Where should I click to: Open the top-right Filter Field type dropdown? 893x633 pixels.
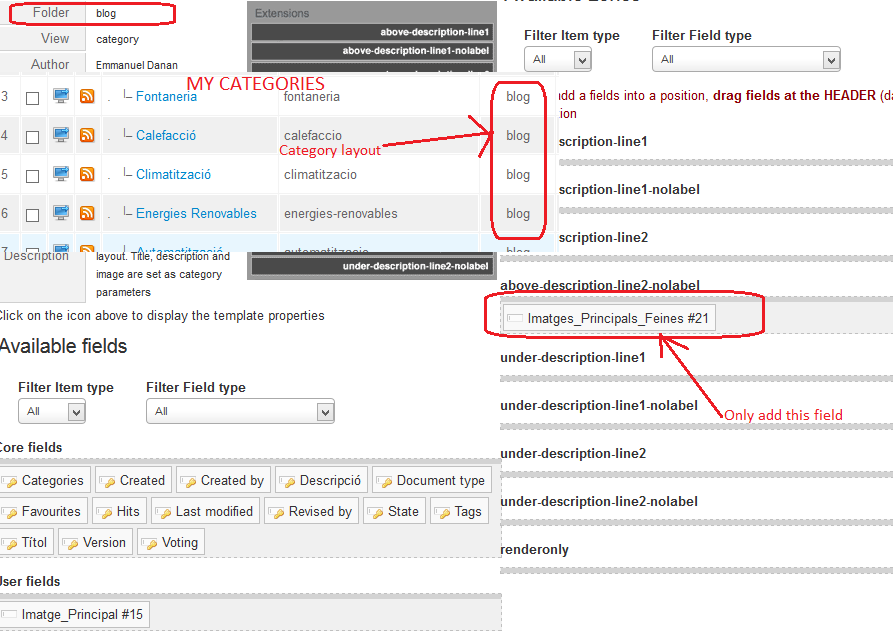(746, 59)
